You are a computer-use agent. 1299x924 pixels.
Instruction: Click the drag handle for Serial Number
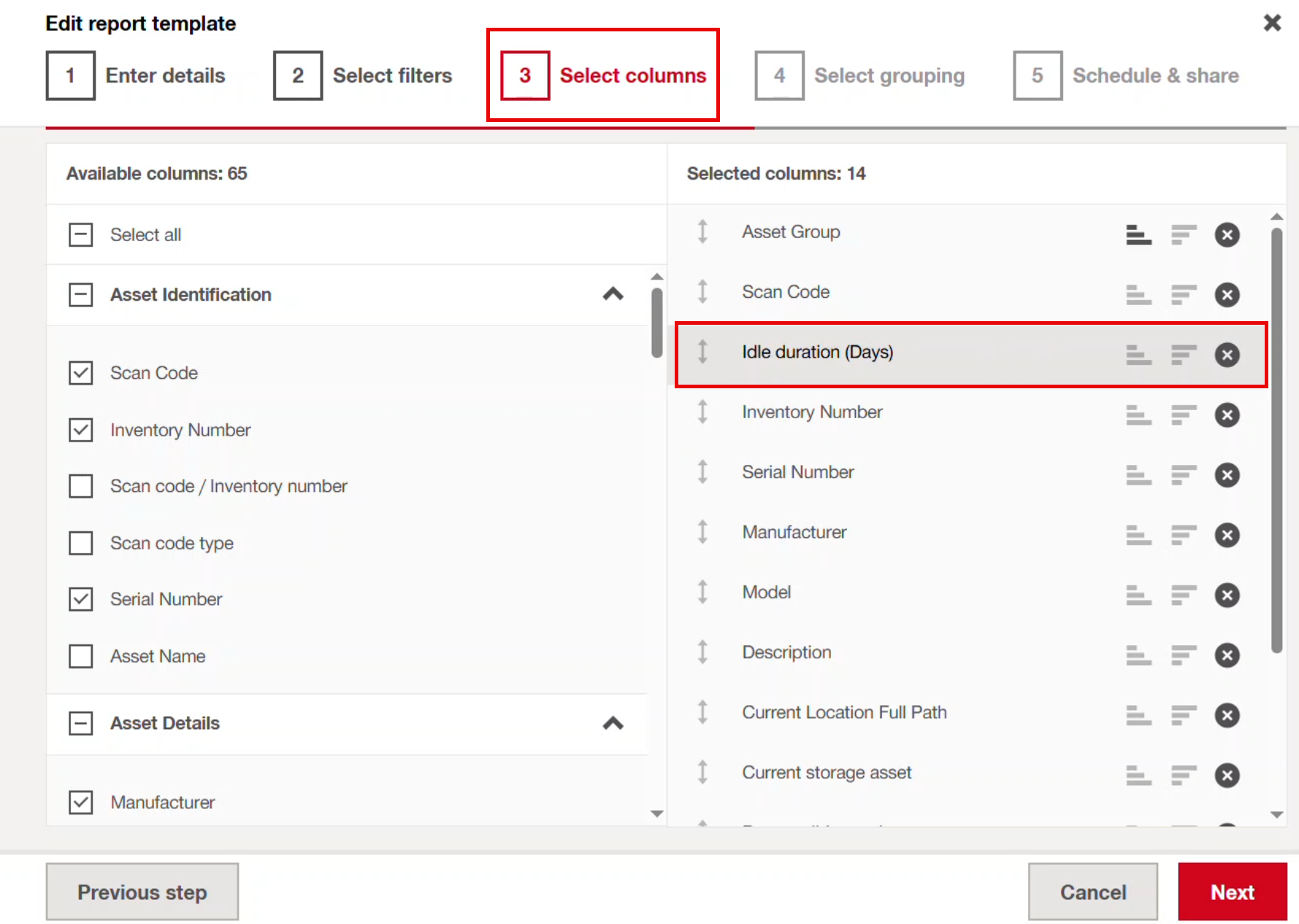coord(702,472)
